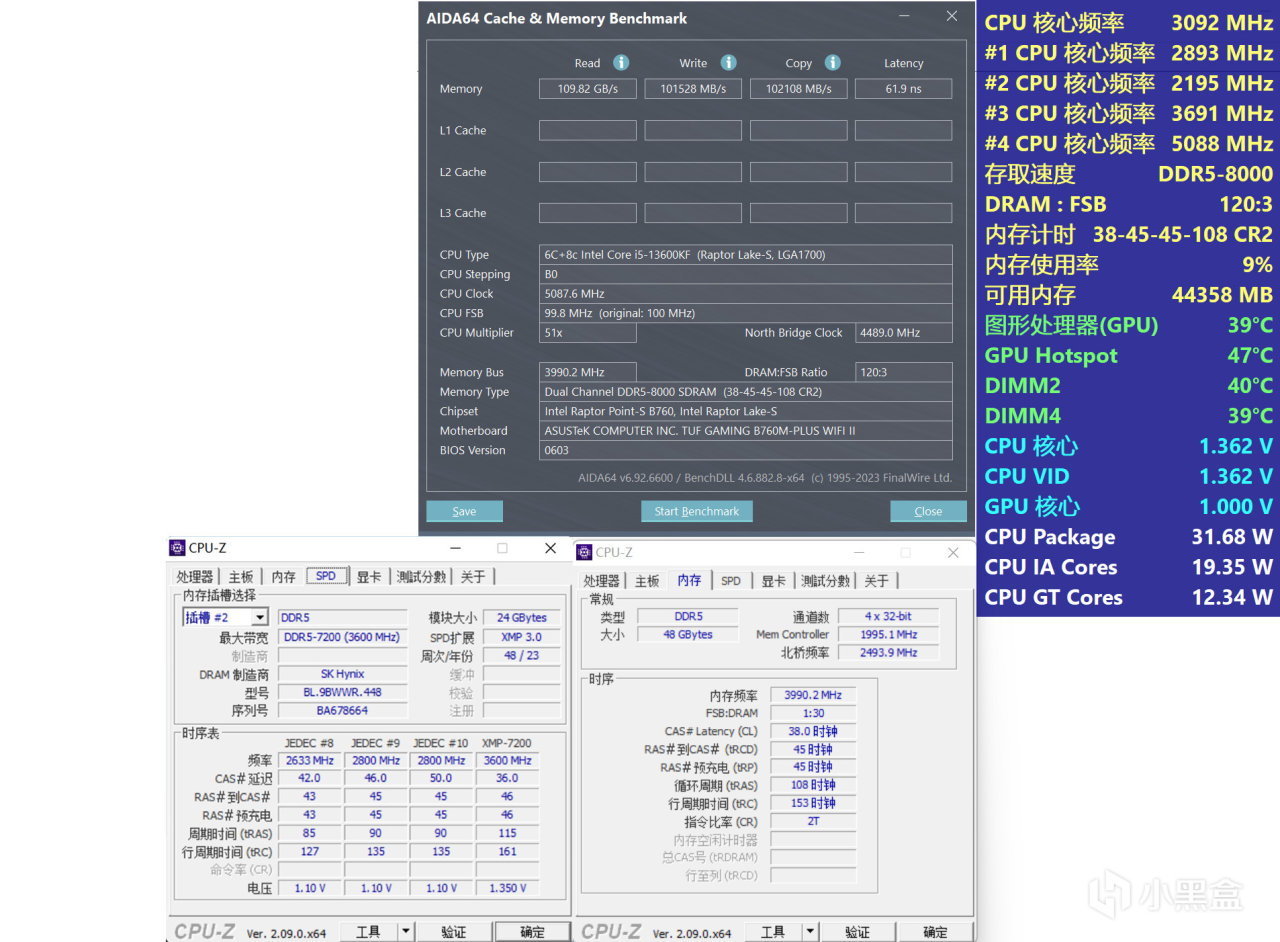Open 关于 tab in CPU-Z memory window
Screen dimensions: 1280x942
[x=876, y=581]
